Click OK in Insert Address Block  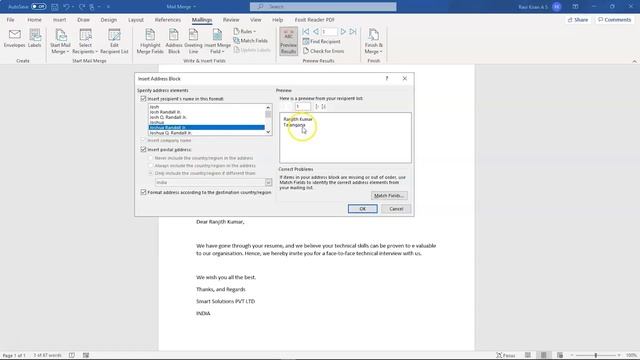(x=362, y=209)
